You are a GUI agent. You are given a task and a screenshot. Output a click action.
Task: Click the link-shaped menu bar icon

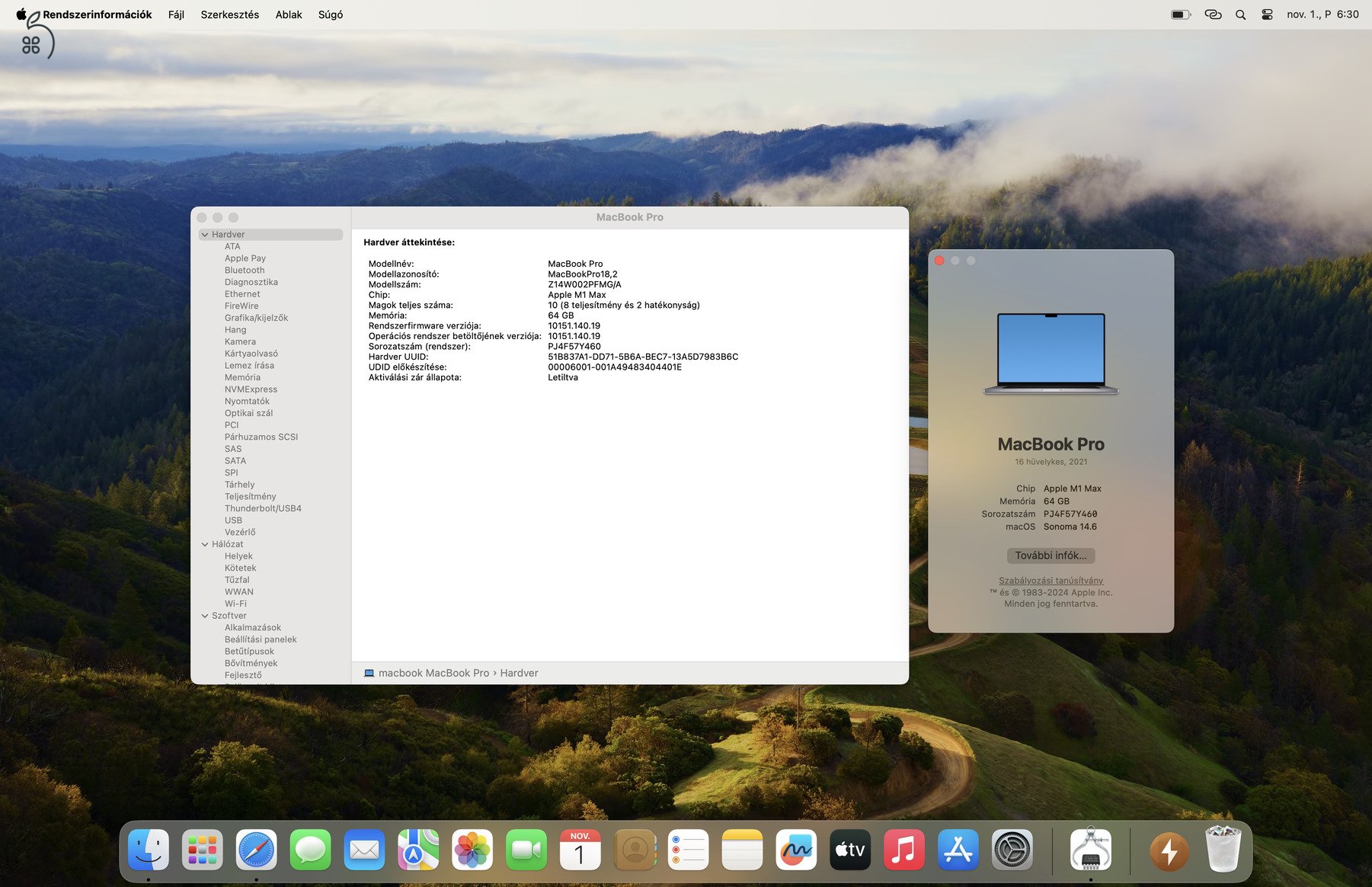pyautogui.click(x=1213, y=14)
